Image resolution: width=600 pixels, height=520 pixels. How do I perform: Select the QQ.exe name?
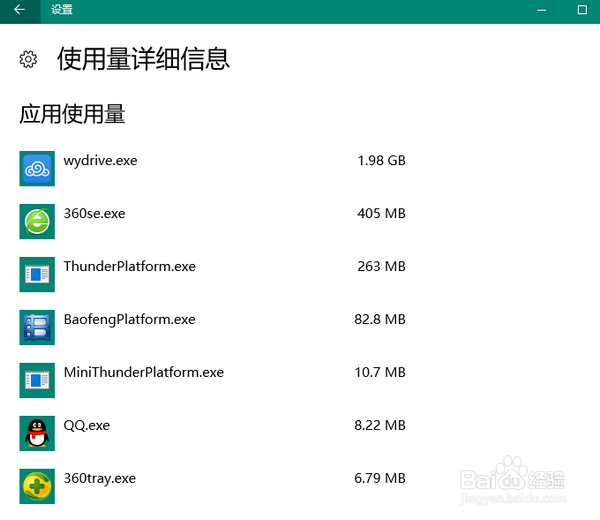(x=87, y=425)
